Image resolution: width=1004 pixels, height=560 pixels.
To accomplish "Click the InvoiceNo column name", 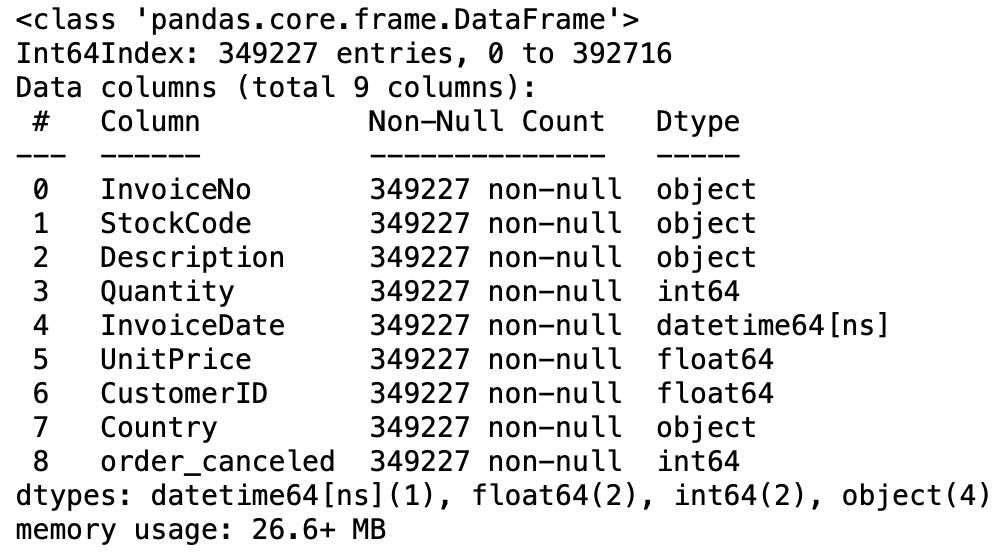I will (x=175, y=189).
